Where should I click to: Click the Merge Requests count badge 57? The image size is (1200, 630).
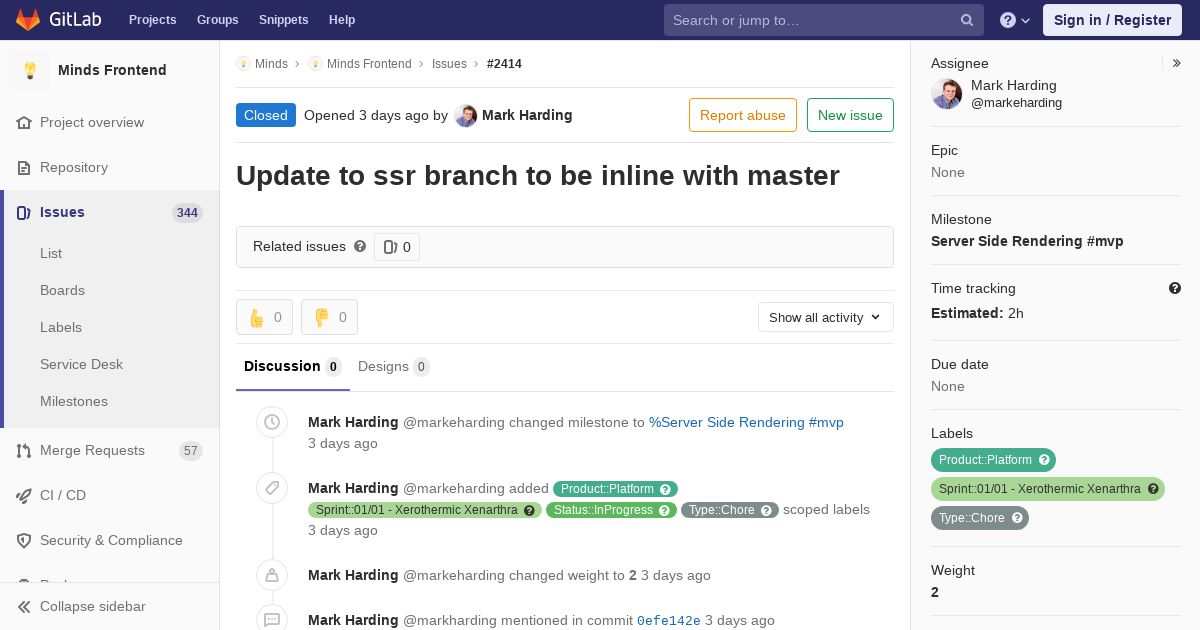click(190, 451)
